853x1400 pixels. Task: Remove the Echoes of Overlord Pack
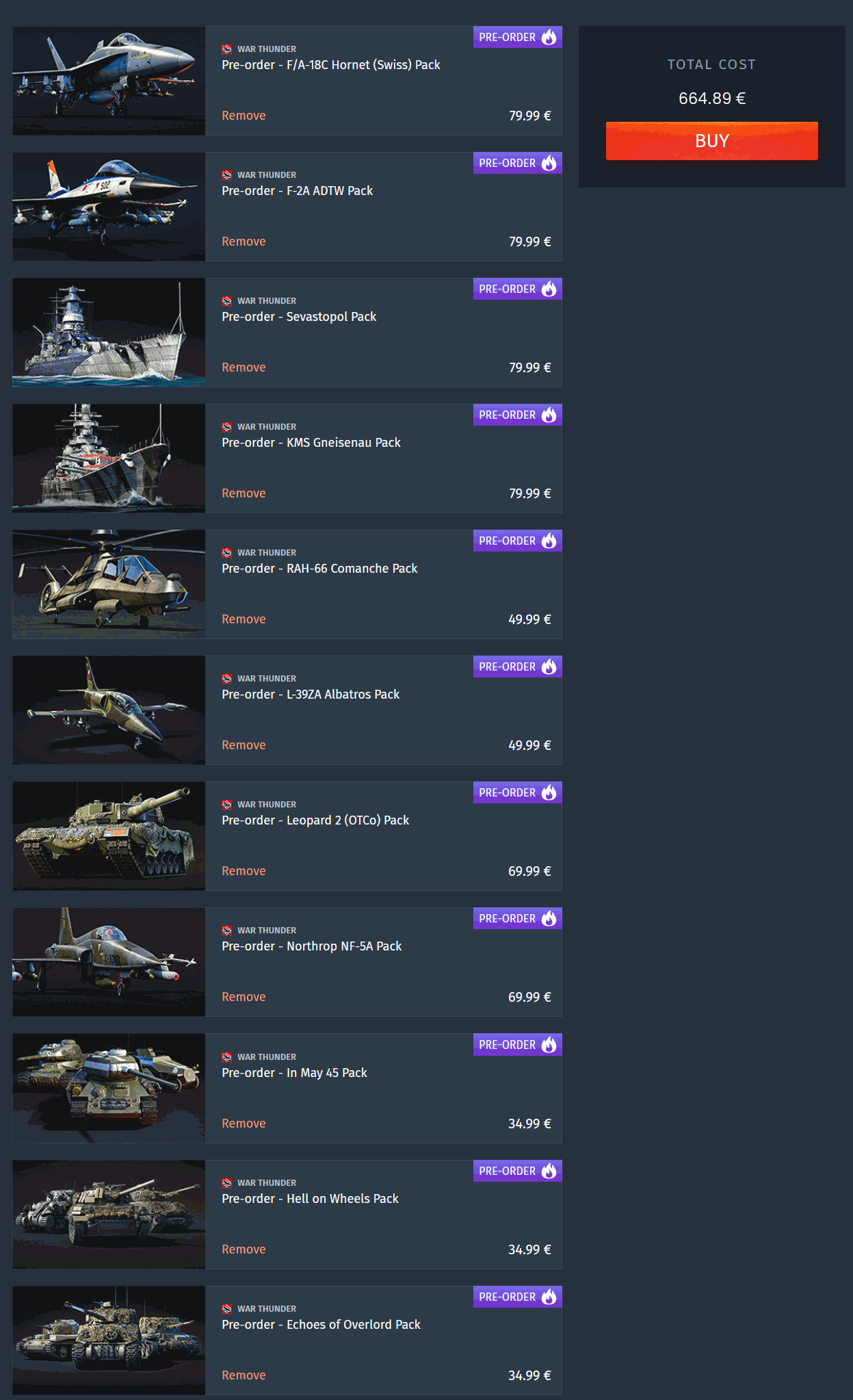click(x=244, y=1375)
